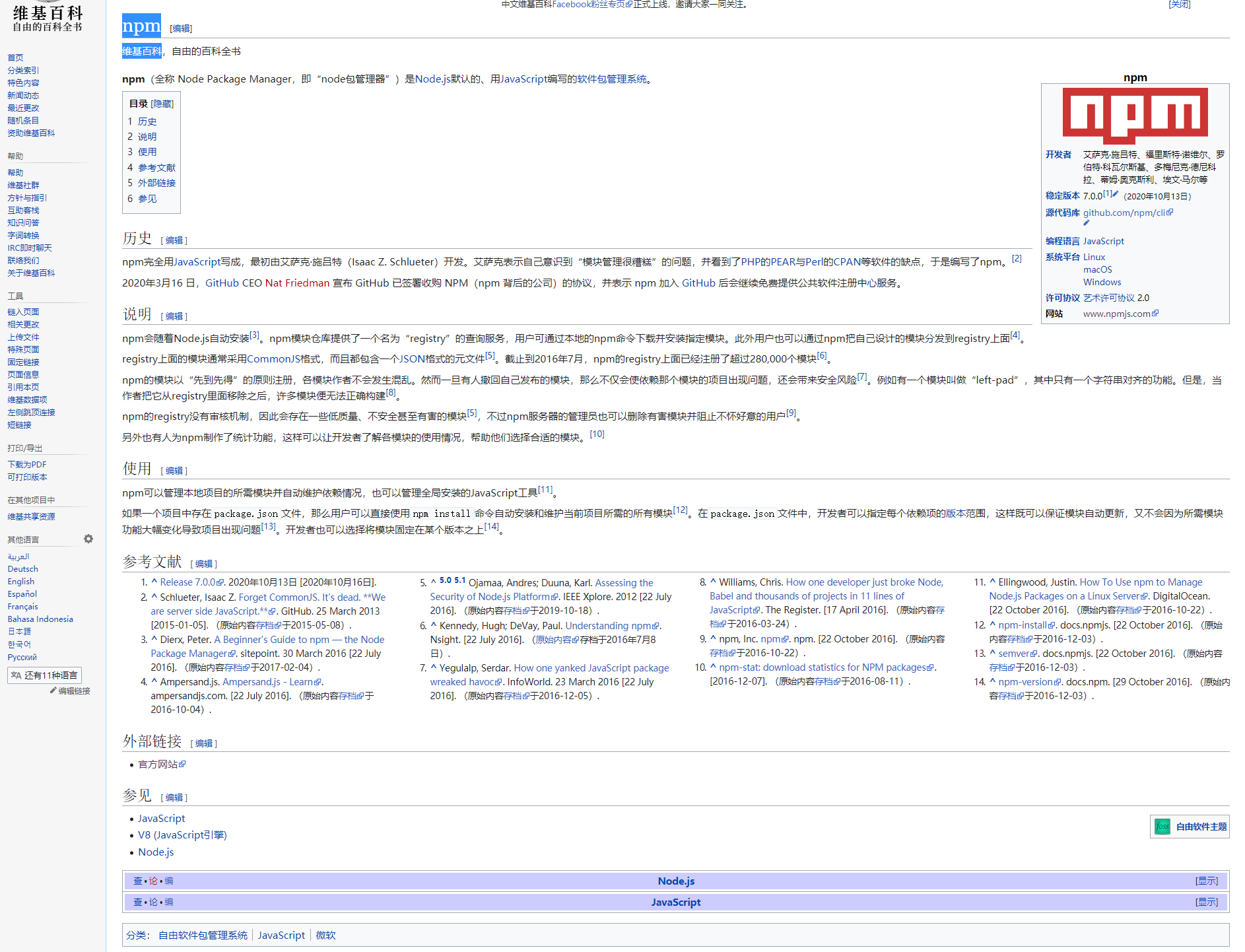Jump to 说明 in table of contents

pyautogui.click(x=147, y=137)
